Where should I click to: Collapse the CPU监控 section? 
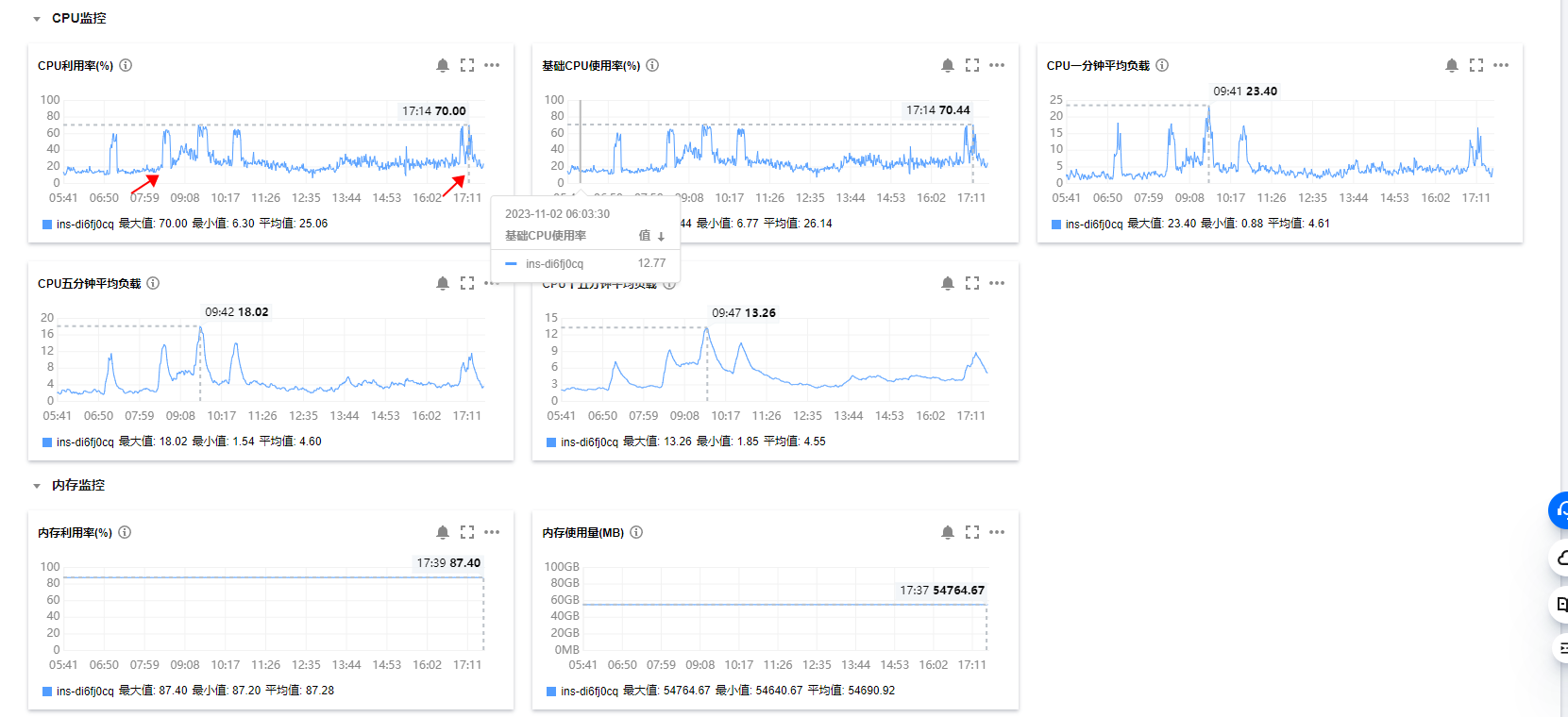pyautogui.click(x=37, y=19)
